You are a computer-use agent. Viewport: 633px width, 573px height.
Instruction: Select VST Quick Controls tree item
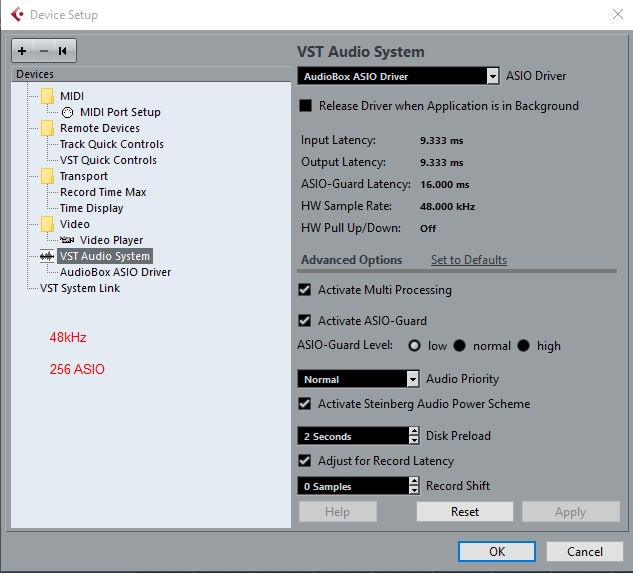coord(108,160)
